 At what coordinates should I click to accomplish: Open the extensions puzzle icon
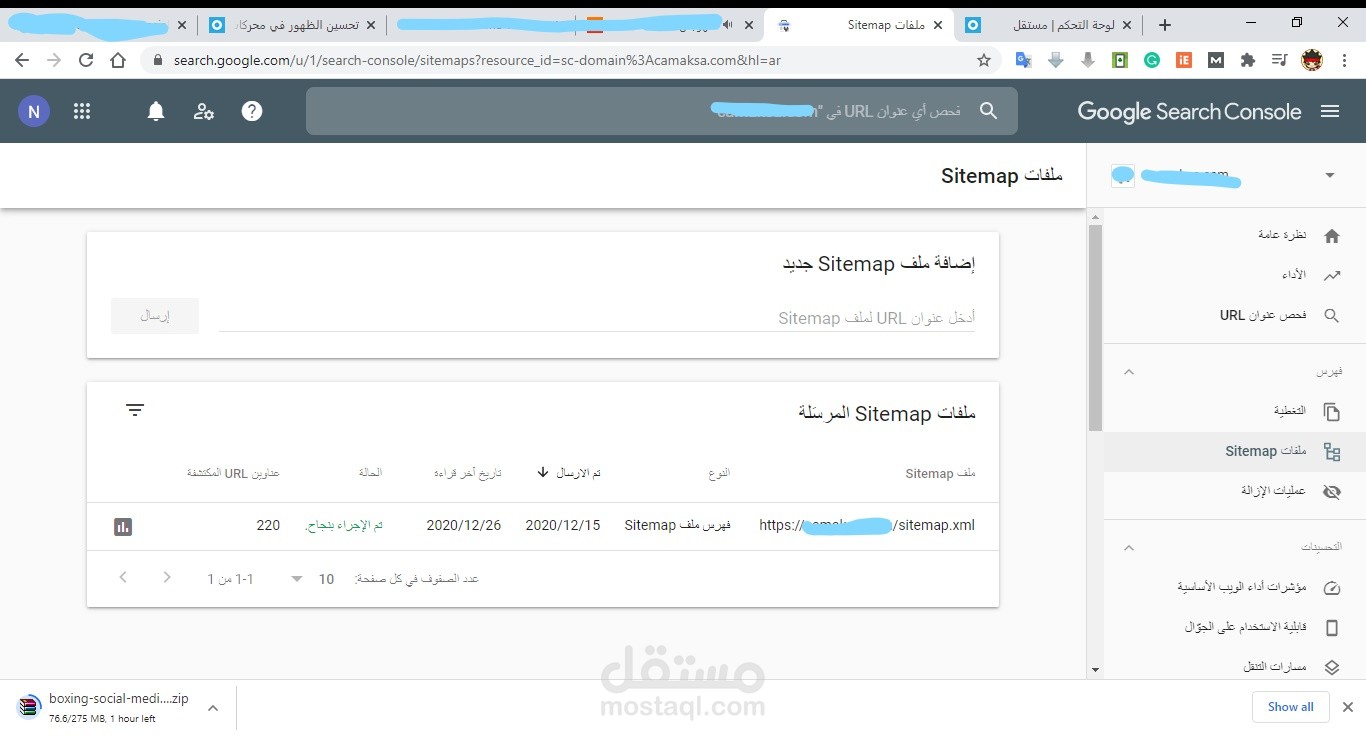point(1247,60)
